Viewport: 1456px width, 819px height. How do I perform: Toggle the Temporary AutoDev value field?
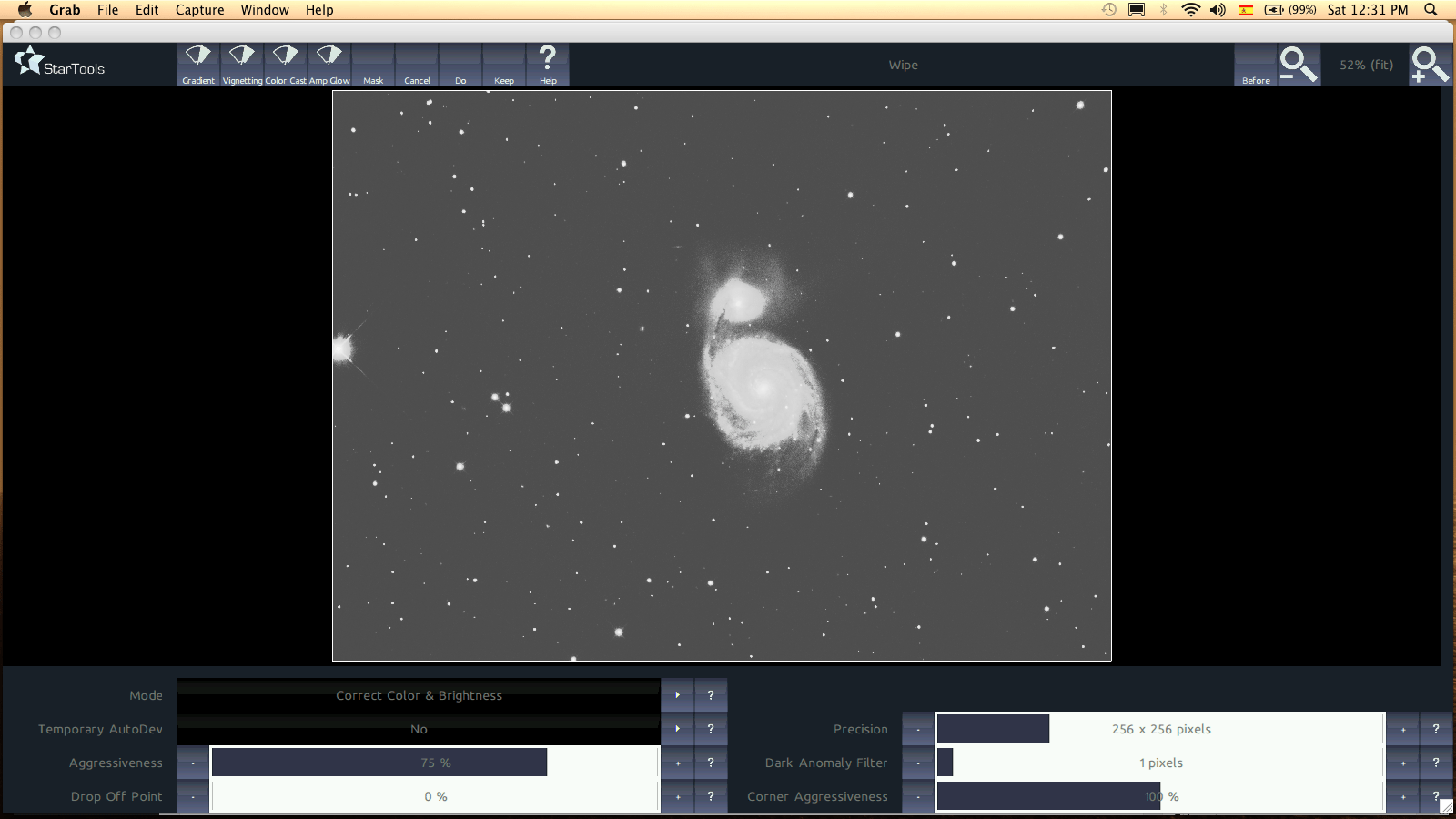click(x=419, y=729)
